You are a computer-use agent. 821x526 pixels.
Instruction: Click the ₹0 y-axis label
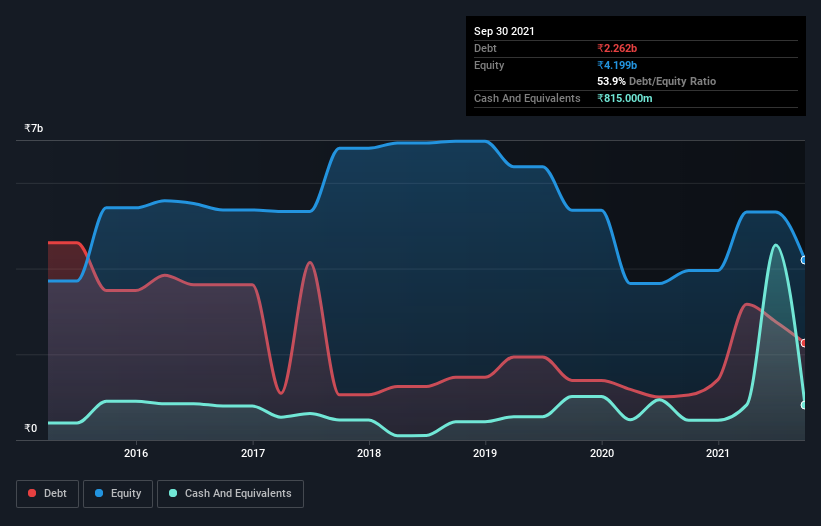(x=31, y=428)
